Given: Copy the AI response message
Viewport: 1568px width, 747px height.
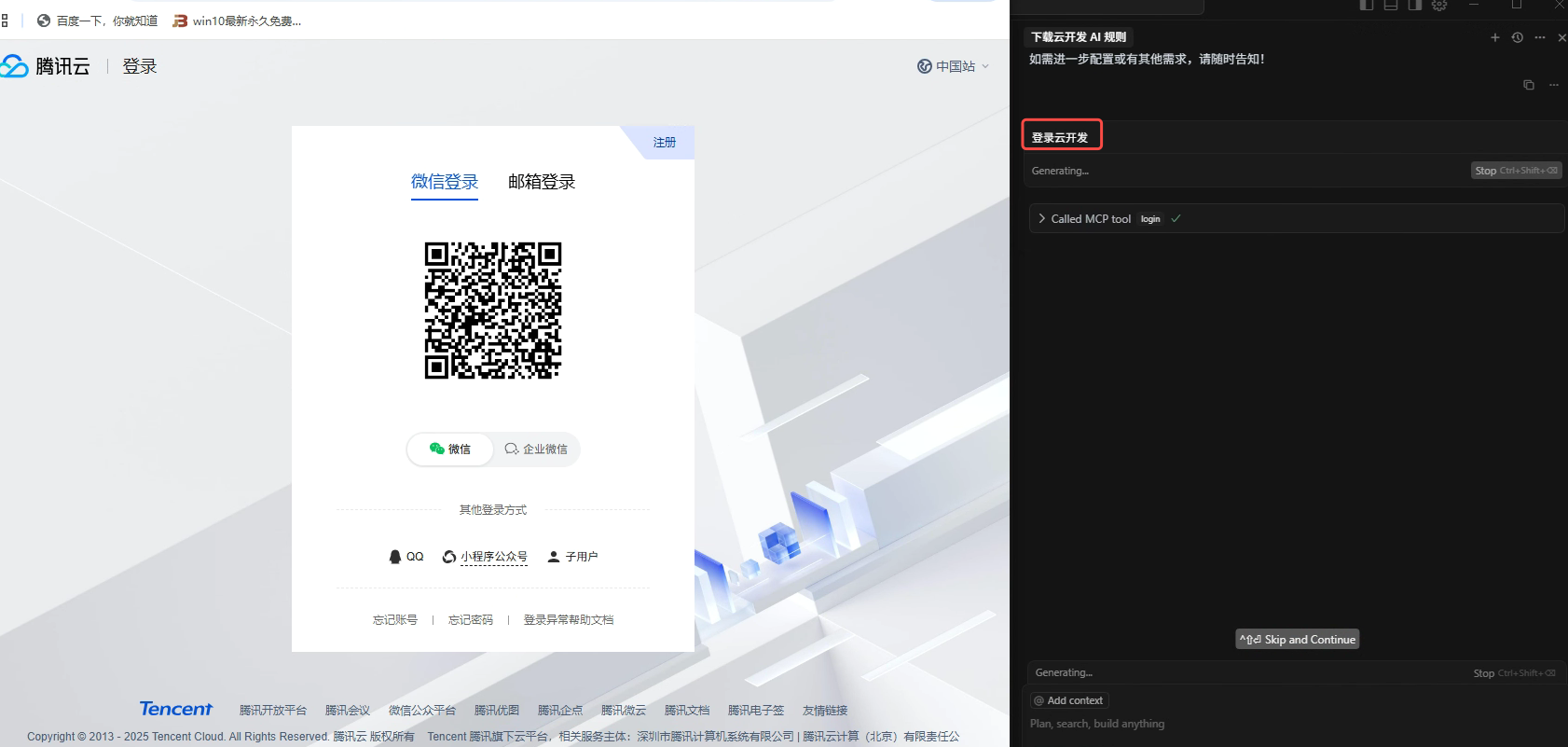Looking at the screenshot, I should click(x=1529, y=85).
